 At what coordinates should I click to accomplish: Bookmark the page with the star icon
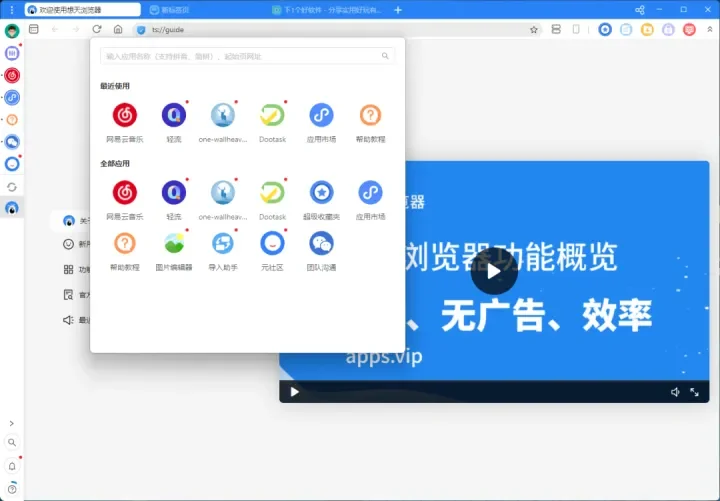click(534, 30)
